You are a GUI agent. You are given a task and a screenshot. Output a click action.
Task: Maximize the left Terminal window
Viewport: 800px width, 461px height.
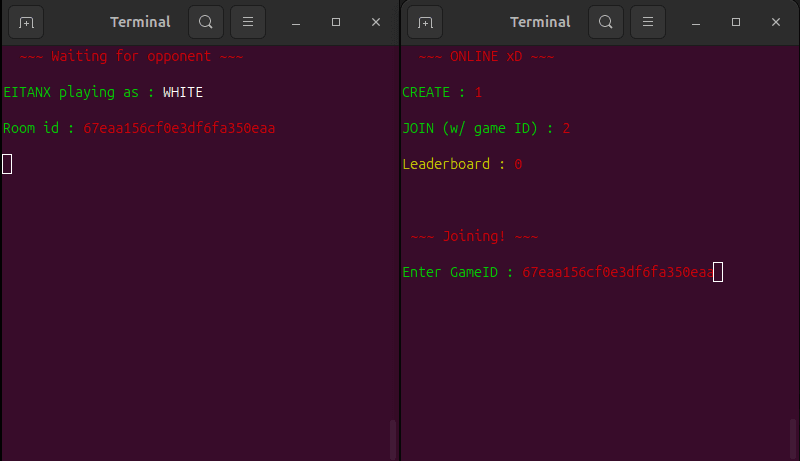[x=336, y=22]
